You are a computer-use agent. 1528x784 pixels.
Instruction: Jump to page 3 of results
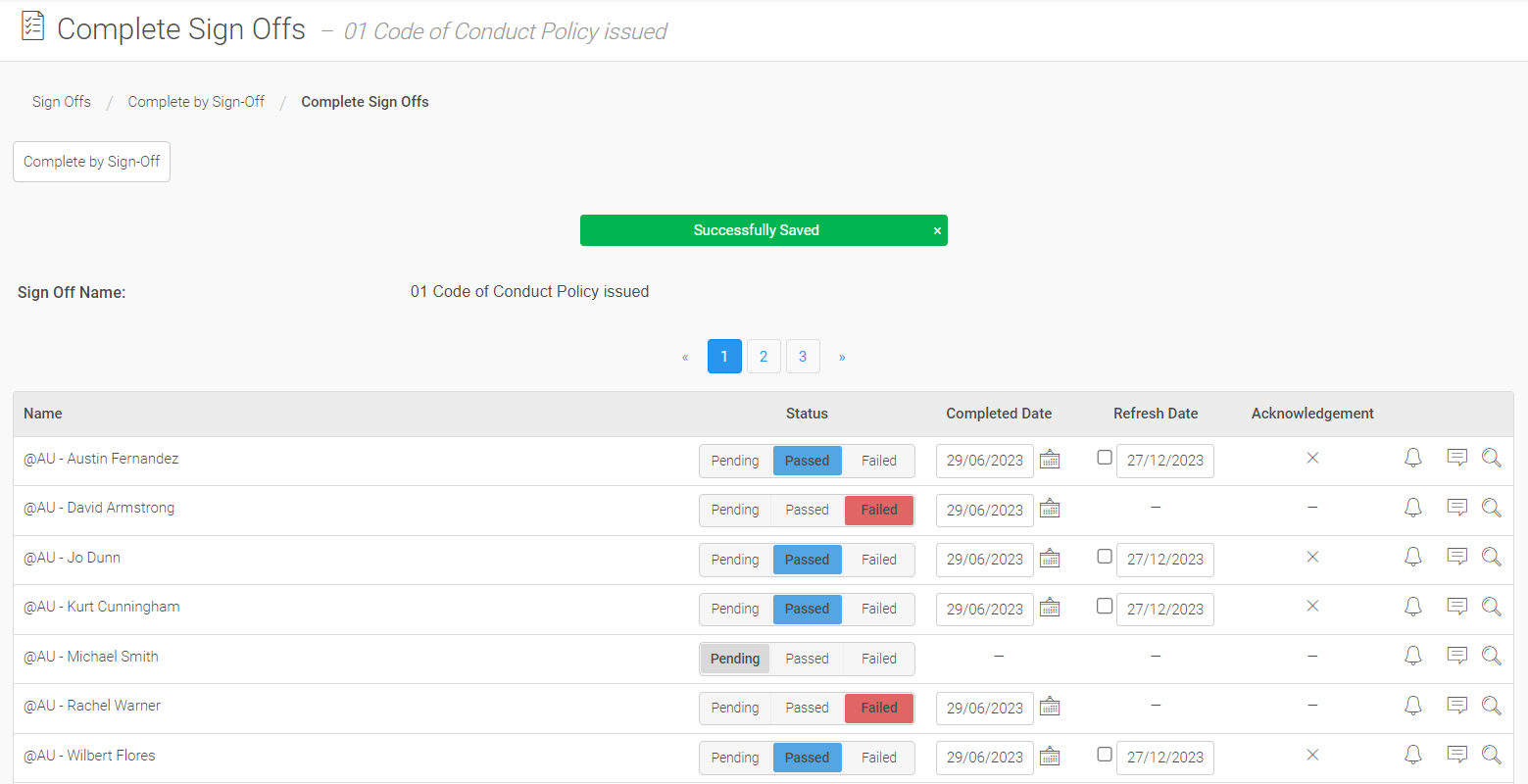pos(803,357)
